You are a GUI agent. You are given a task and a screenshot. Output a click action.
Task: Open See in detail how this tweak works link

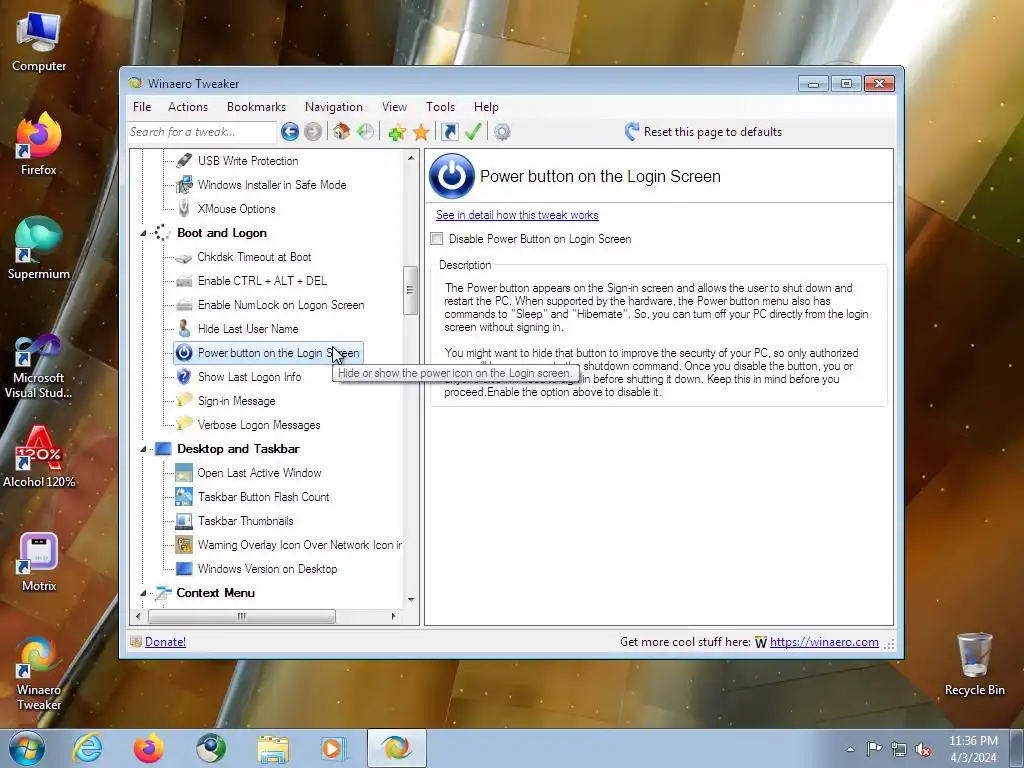[x=517, y=215]
